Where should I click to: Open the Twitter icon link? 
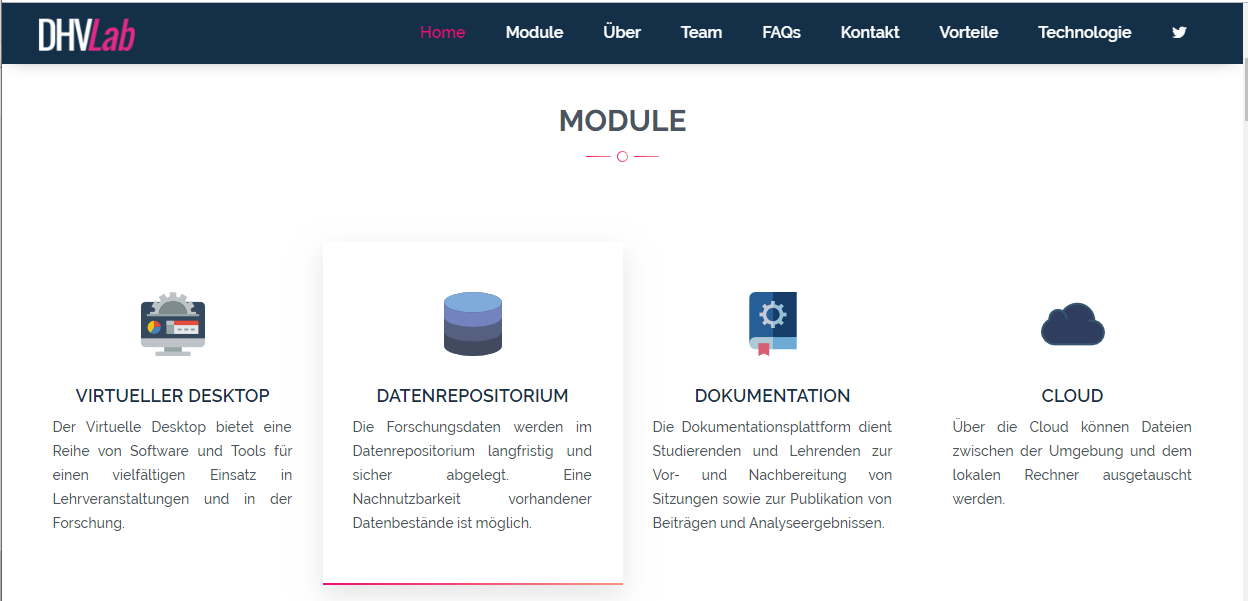1179,32
